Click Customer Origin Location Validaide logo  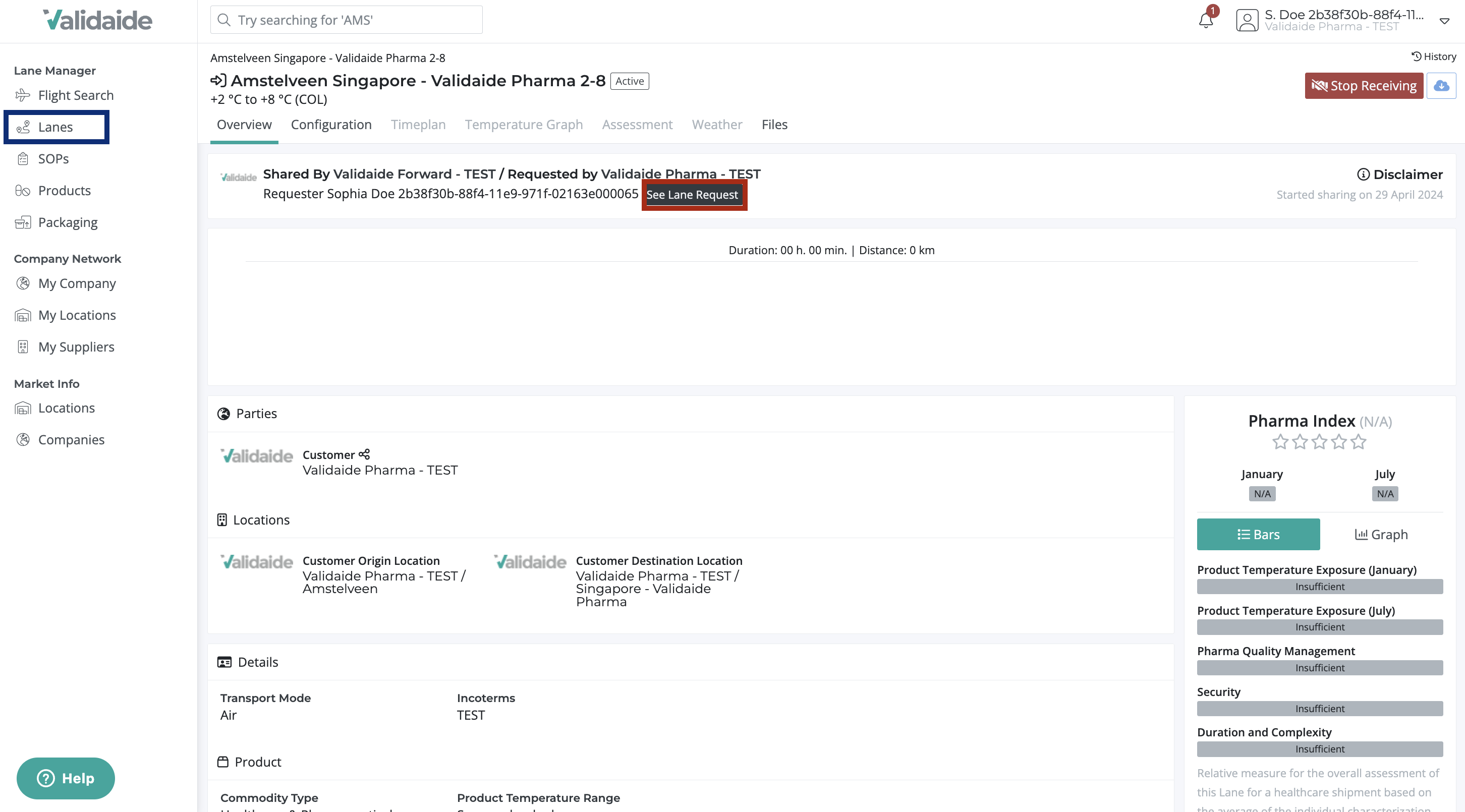point(256,562)
